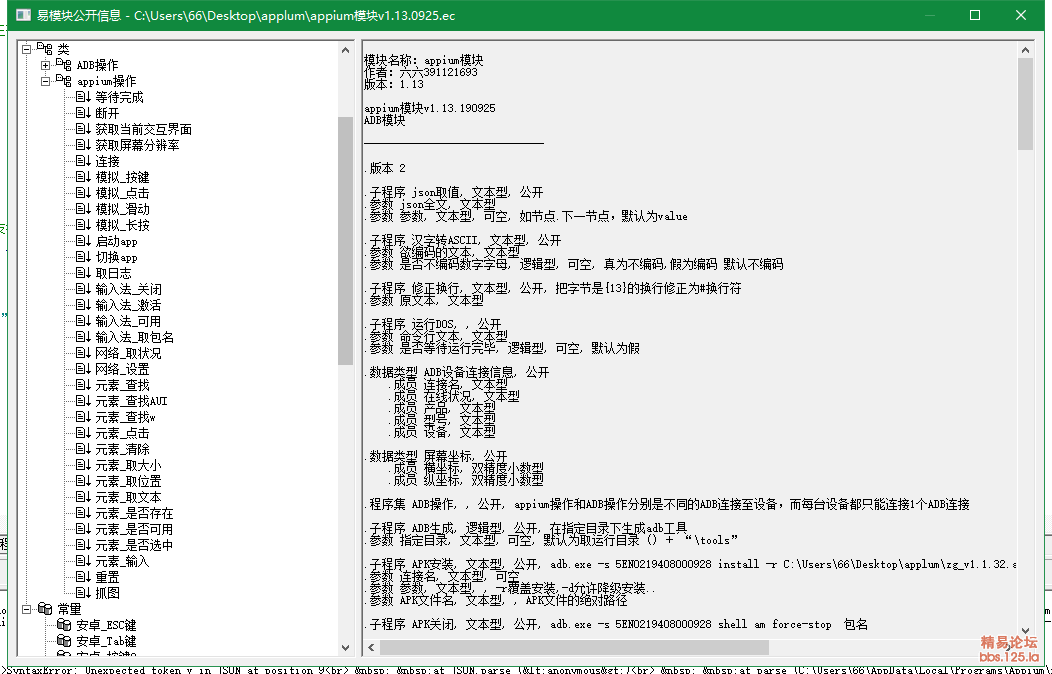Open the 切换app method entry
The width and height of the screenshot is (1052, 674).
[116, 257]
